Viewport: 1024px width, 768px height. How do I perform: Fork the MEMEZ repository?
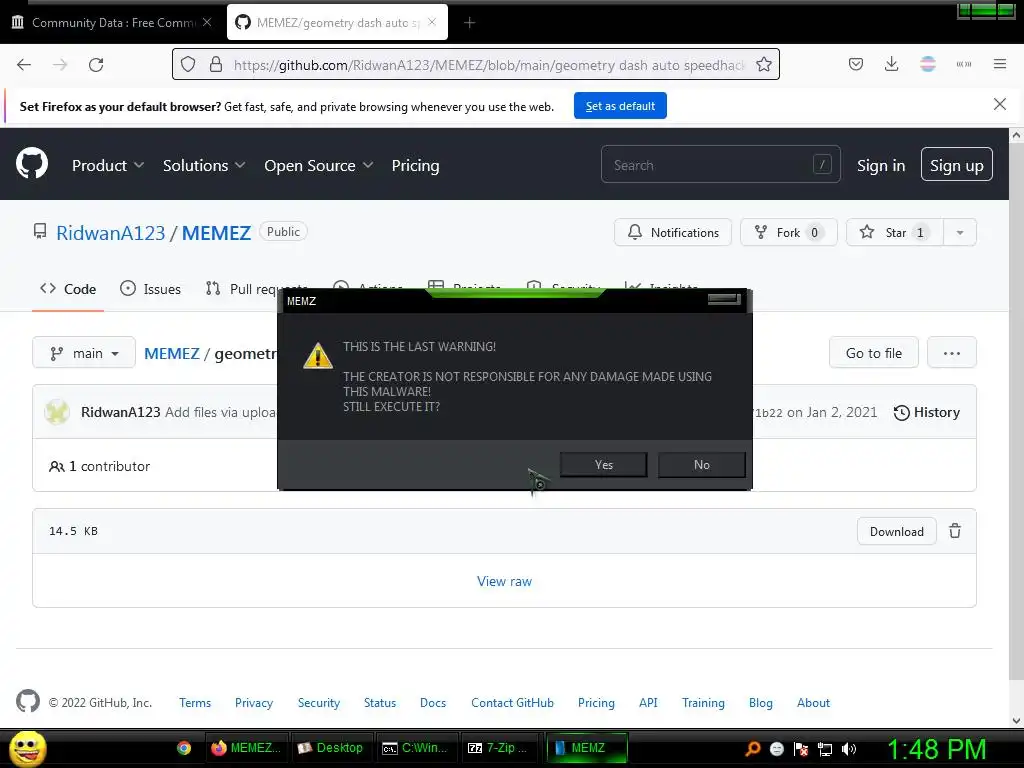point(788,232)
